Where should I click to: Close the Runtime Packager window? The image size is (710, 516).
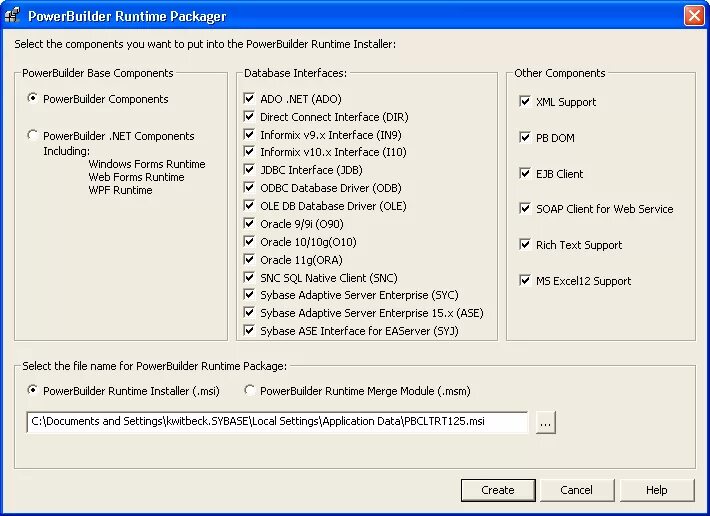tap(693, 16)
